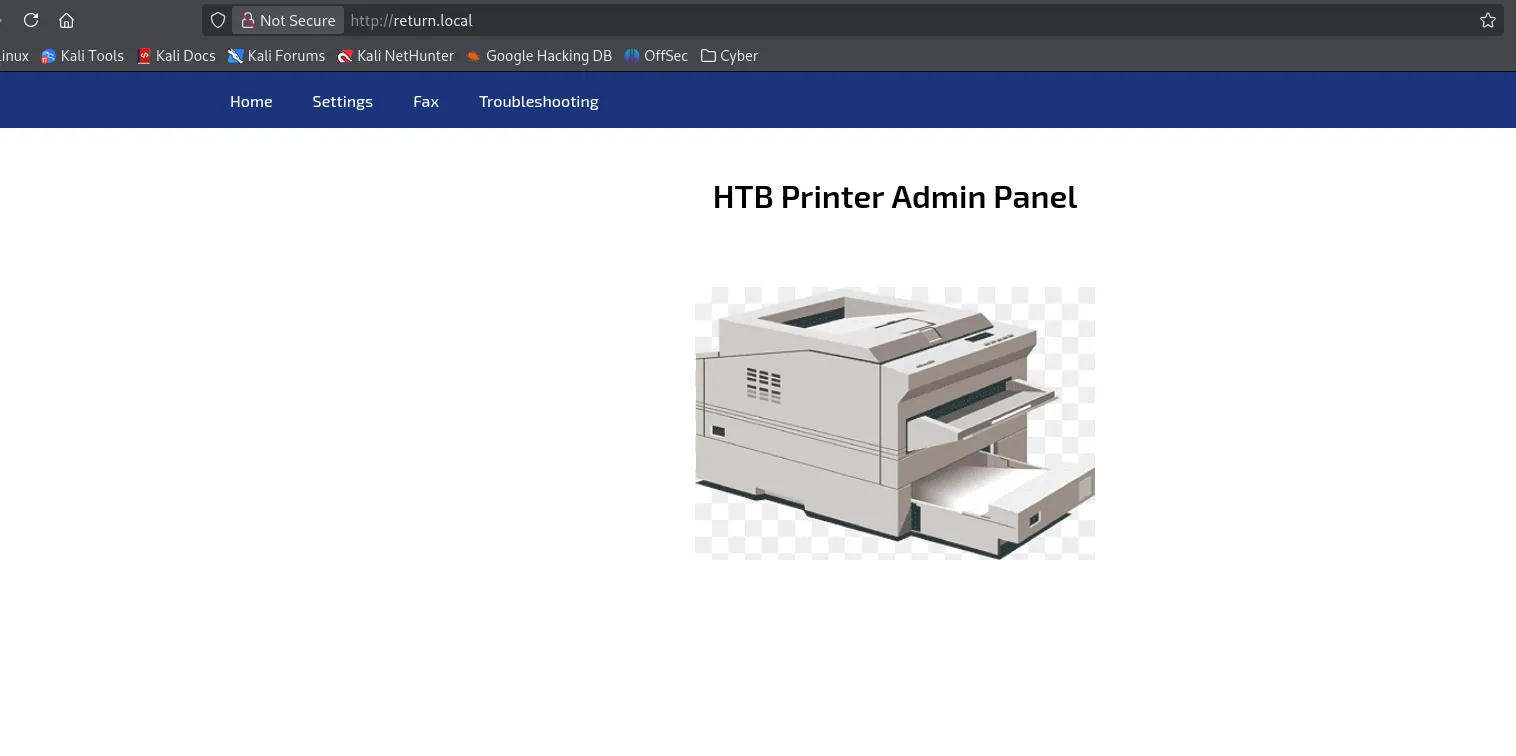The image size is (1516, 756).
Task: Click the HTB Printer Admin Panel heading
Action: pos(895,197)
